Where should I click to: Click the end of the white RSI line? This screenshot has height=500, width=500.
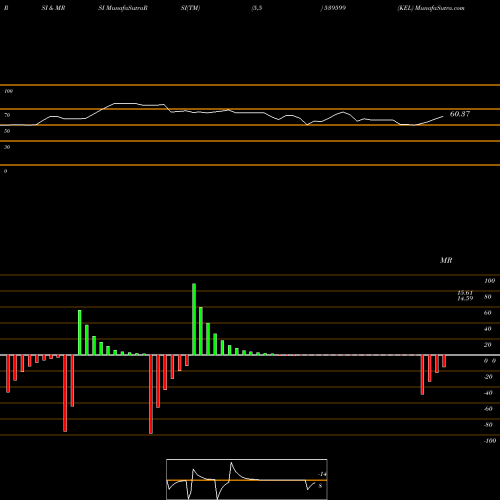click(443, 116)
